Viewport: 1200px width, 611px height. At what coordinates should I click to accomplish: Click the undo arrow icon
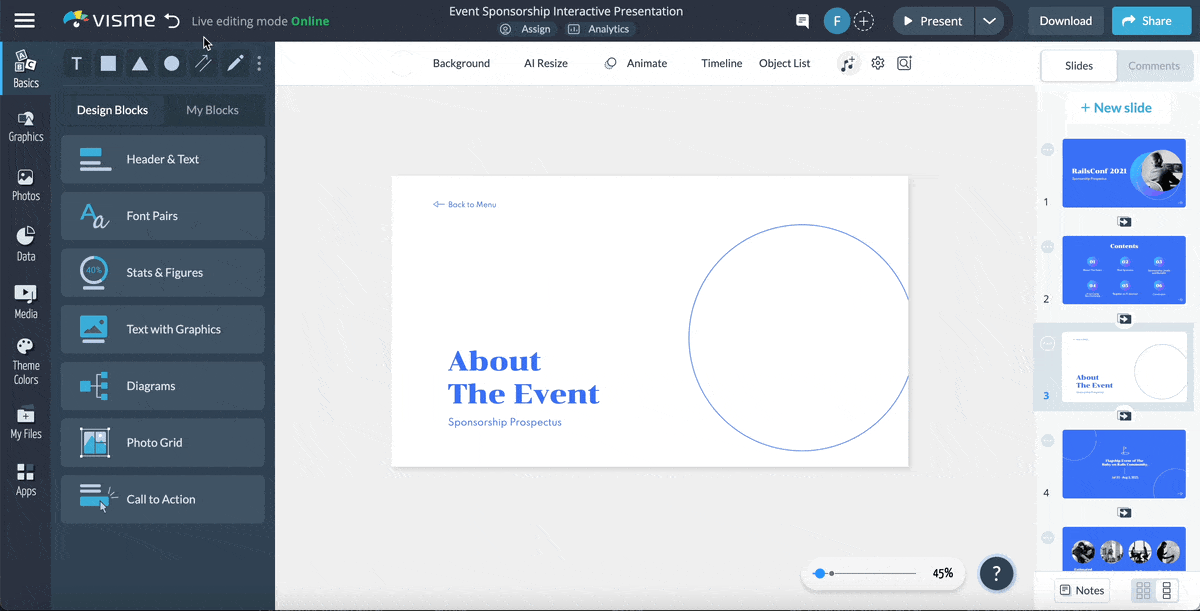172,21
